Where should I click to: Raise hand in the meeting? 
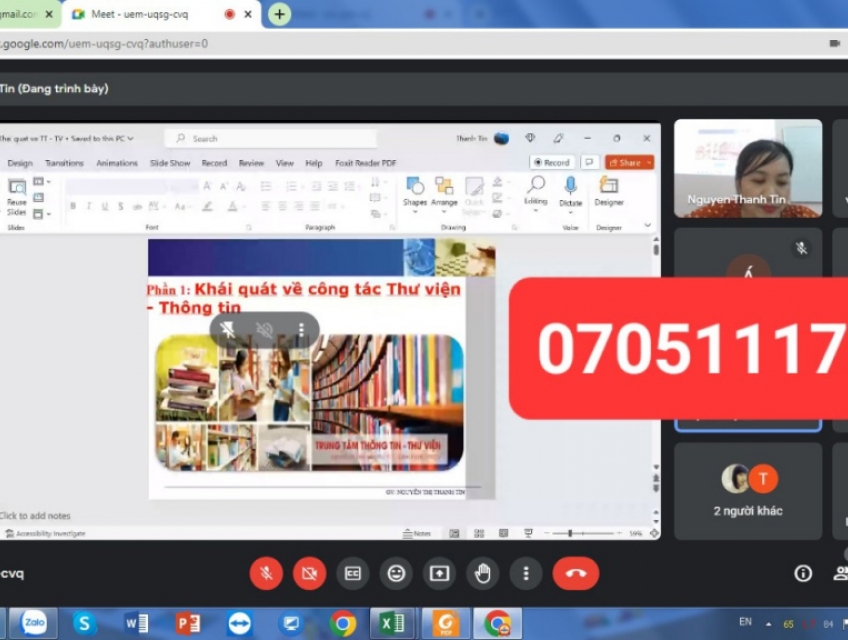click(x=483, y=573)
